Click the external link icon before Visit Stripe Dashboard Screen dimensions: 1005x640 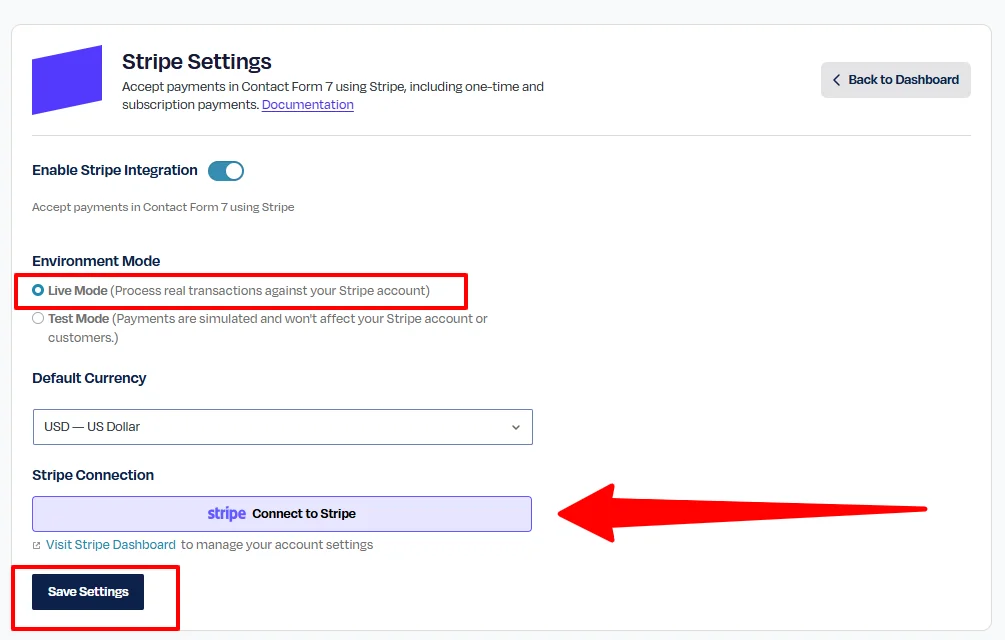pos(37,545)
